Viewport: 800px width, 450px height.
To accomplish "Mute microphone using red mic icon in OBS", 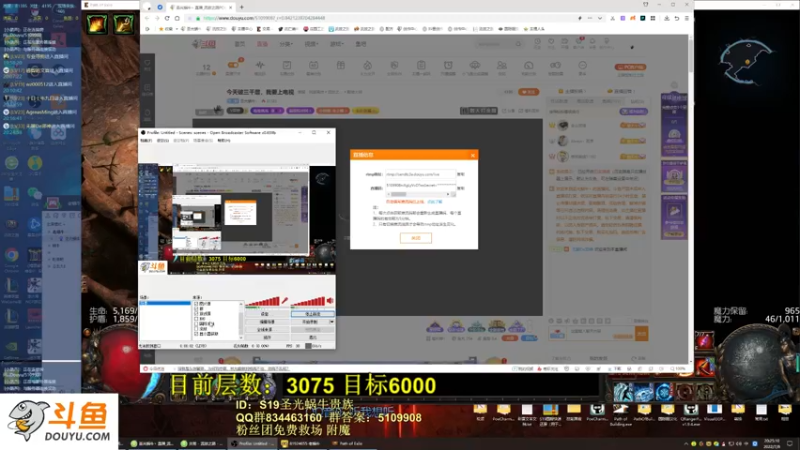I will [285, 301].
